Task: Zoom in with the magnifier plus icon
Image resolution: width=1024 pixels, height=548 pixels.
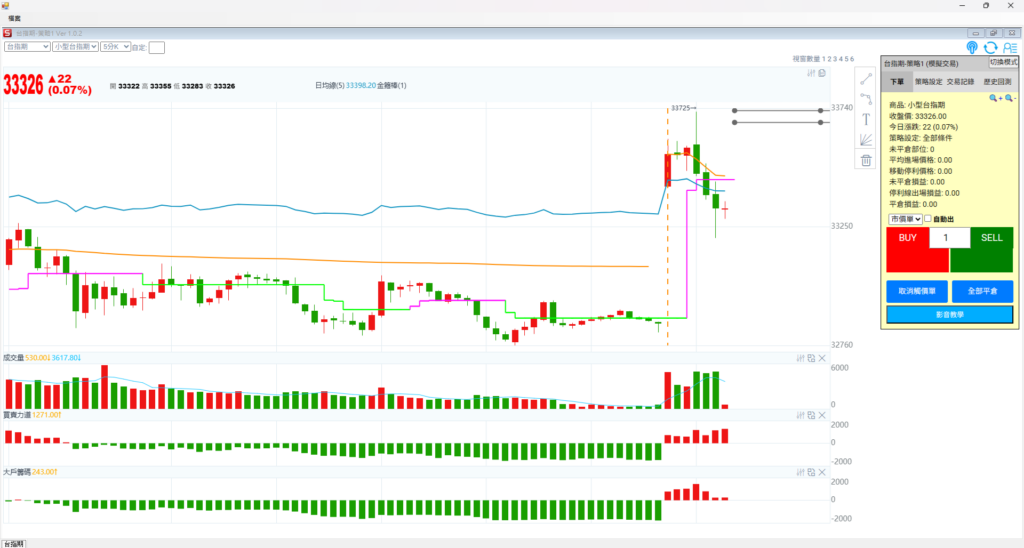Action: (x=994, y=98)
